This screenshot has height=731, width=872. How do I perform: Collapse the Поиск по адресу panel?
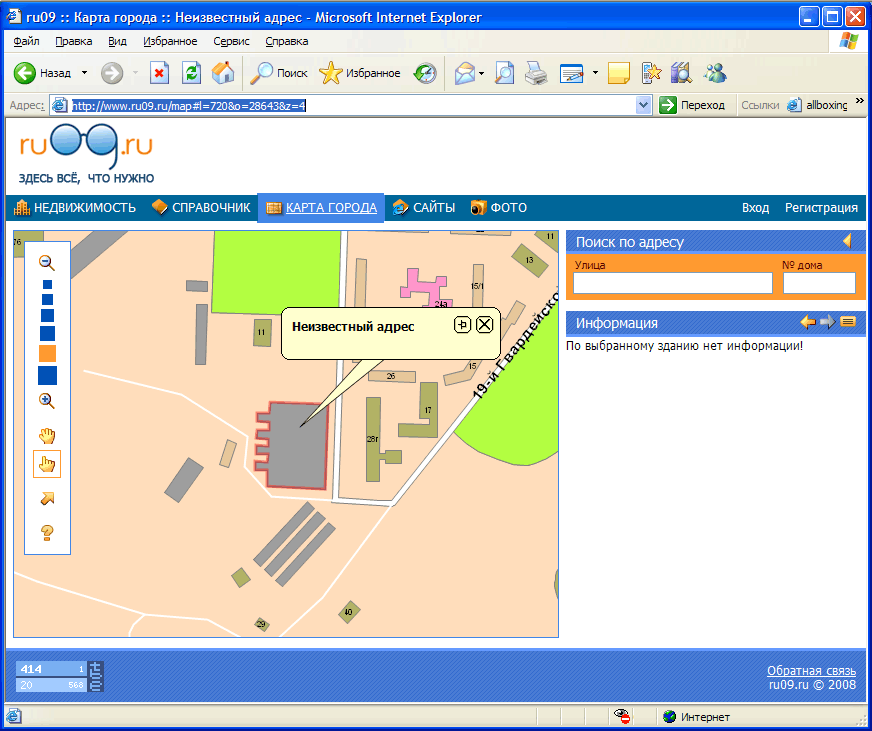click(x=847, y=241)
